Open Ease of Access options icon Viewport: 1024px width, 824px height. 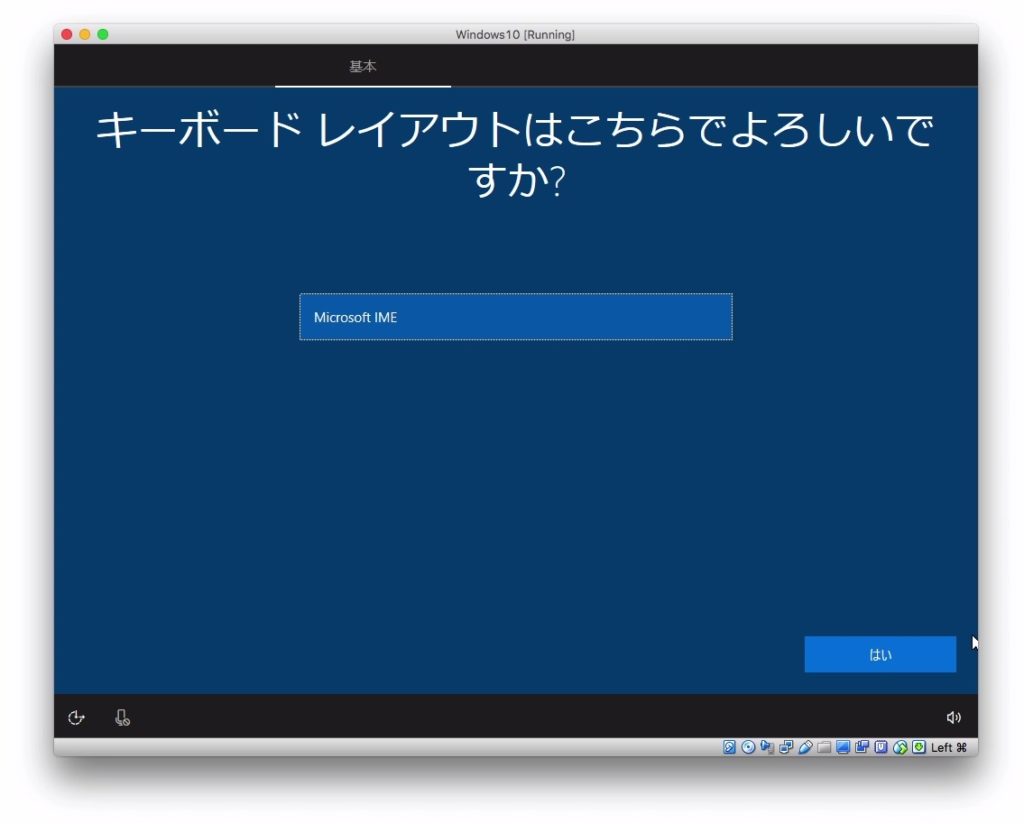click(76, 718)
